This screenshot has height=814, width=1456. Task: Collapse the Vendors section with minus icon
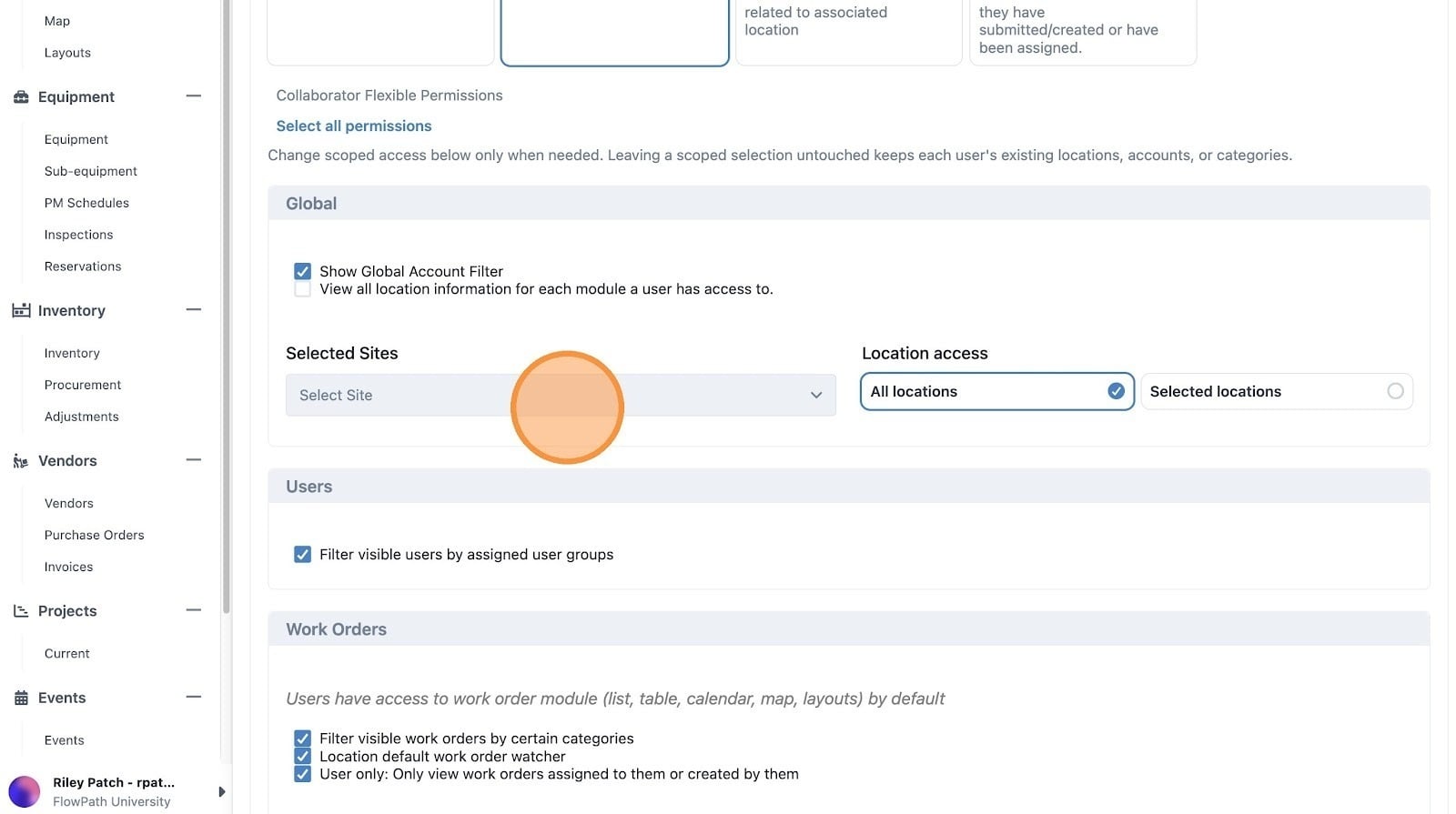coord(193,460)
